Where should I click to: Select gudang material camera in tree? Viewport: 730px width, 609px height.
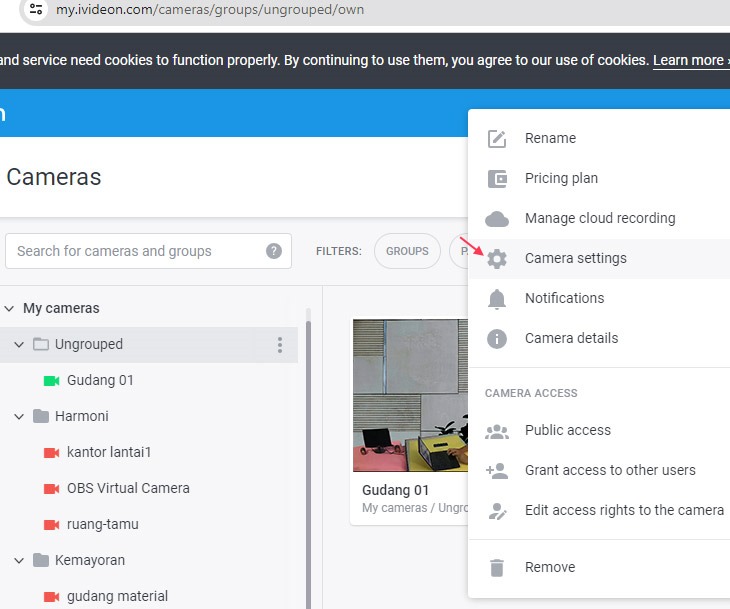(117, 596)
